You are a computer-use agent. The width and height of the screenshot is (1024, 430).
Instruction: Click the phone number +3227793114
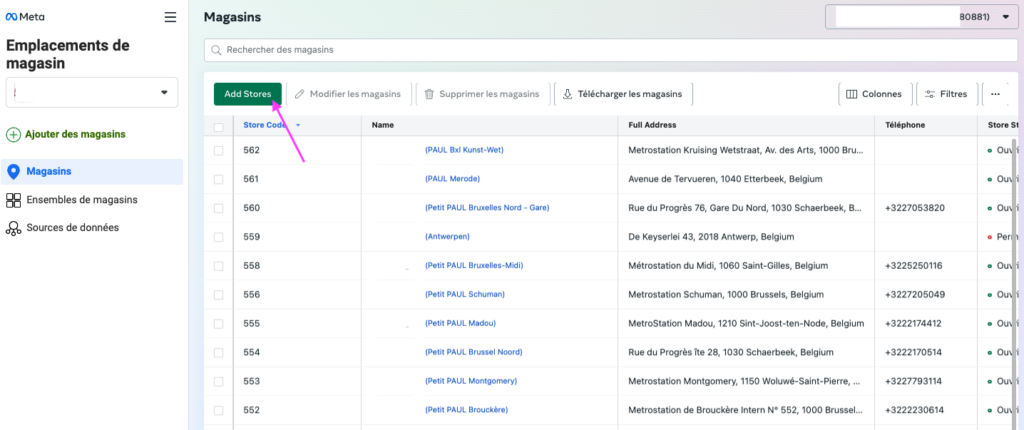coord(914,381)
